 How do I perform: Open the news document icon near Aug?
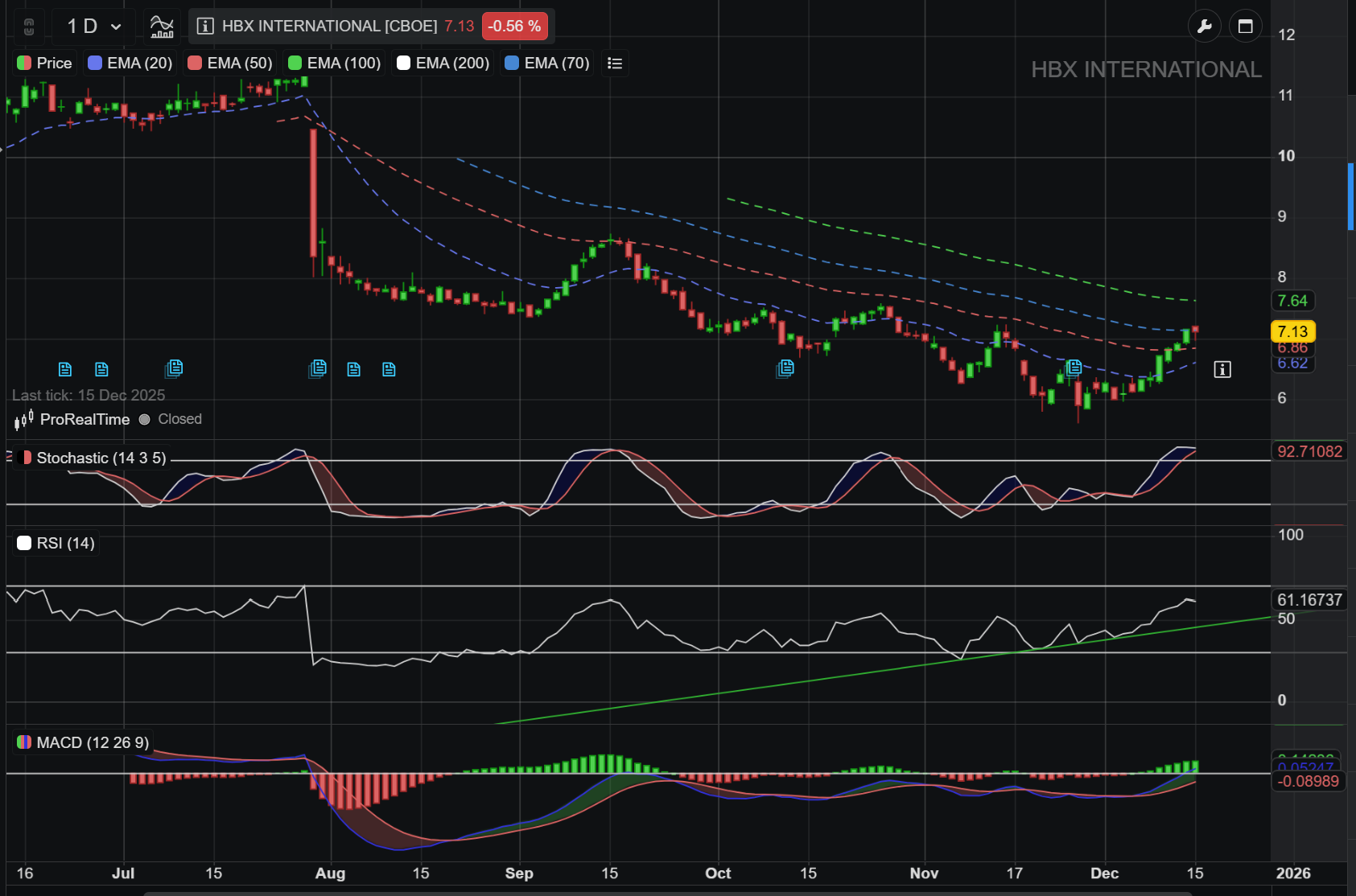click(x=318, y=368)
